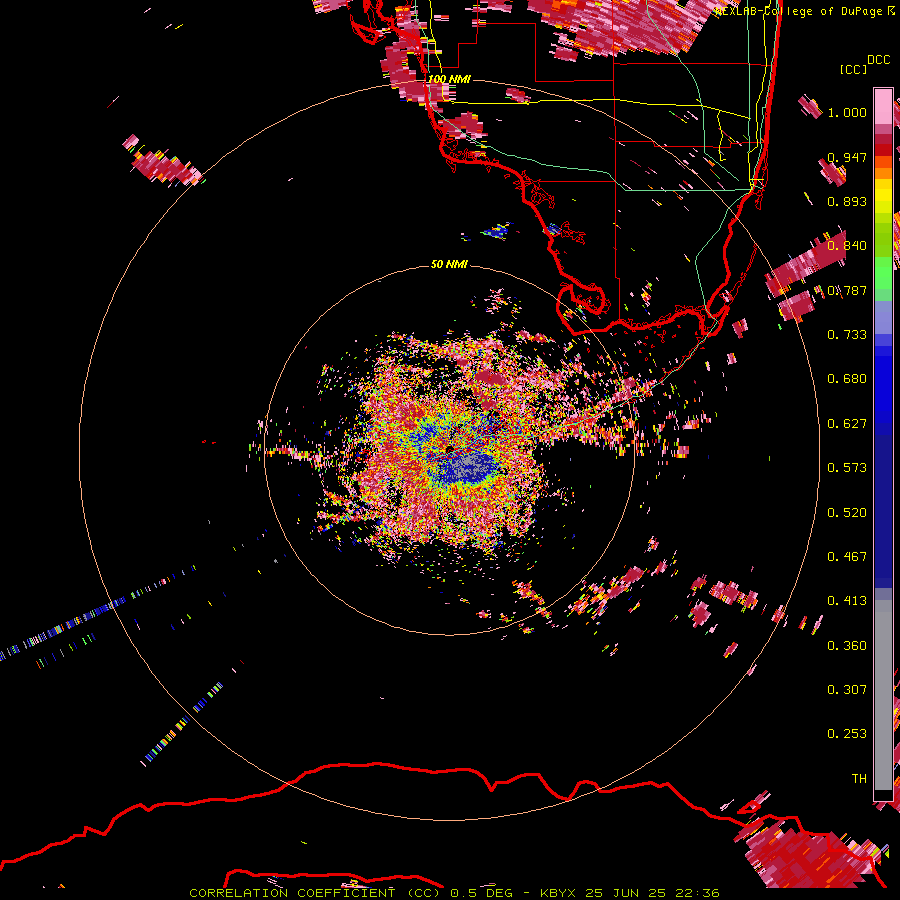This screenshot has width=900, height=900.
Task: Click the 0.573 scale value
Action: point(847,468)
